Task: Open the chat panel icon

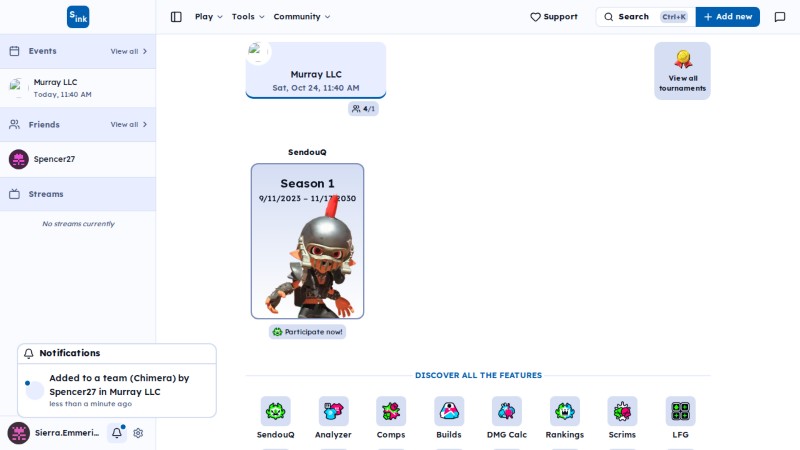Action: click(x=780, y=17)
